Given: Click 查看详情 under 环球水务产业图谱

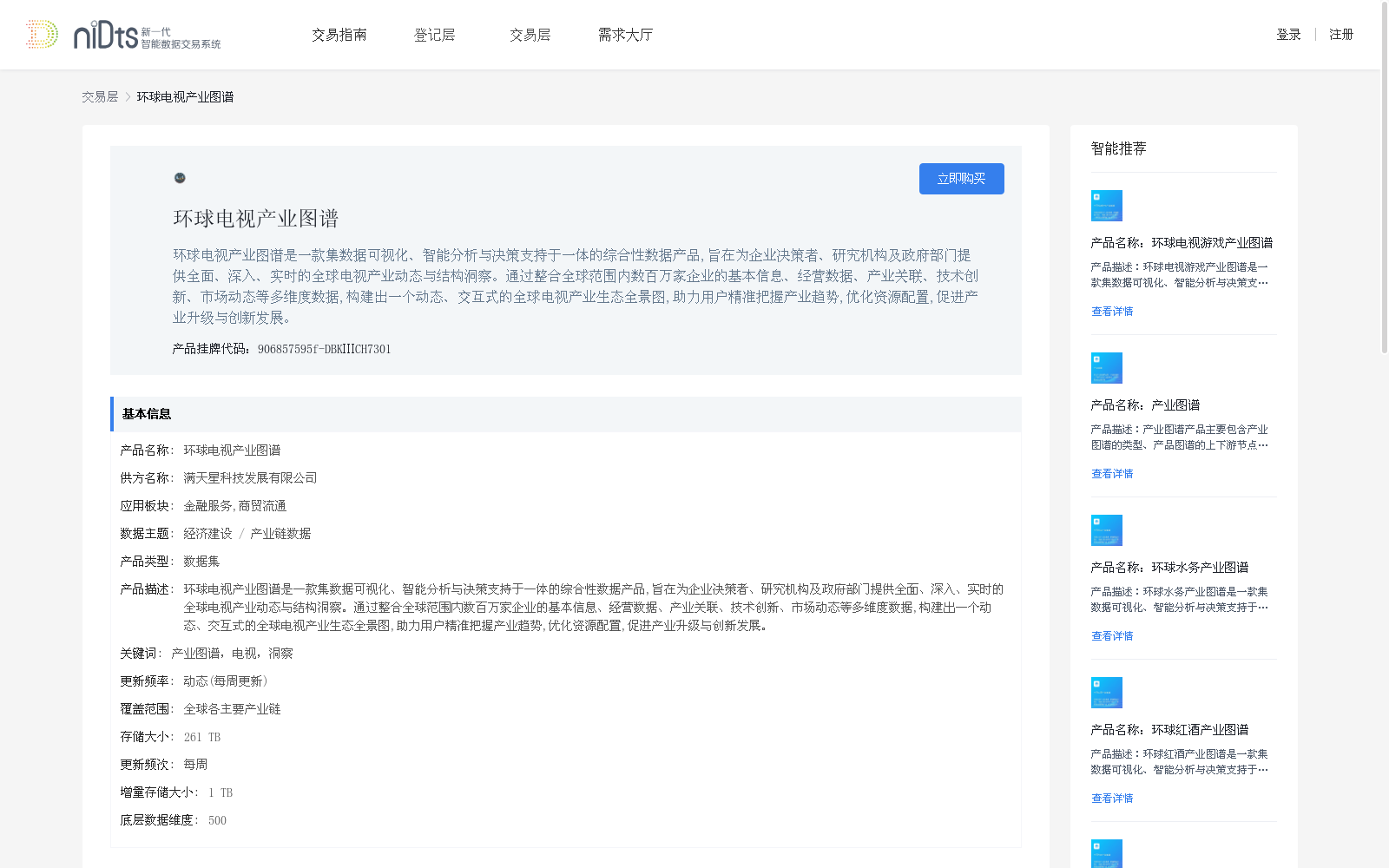Looking at the screenshot, I should tap(1112, 636).
